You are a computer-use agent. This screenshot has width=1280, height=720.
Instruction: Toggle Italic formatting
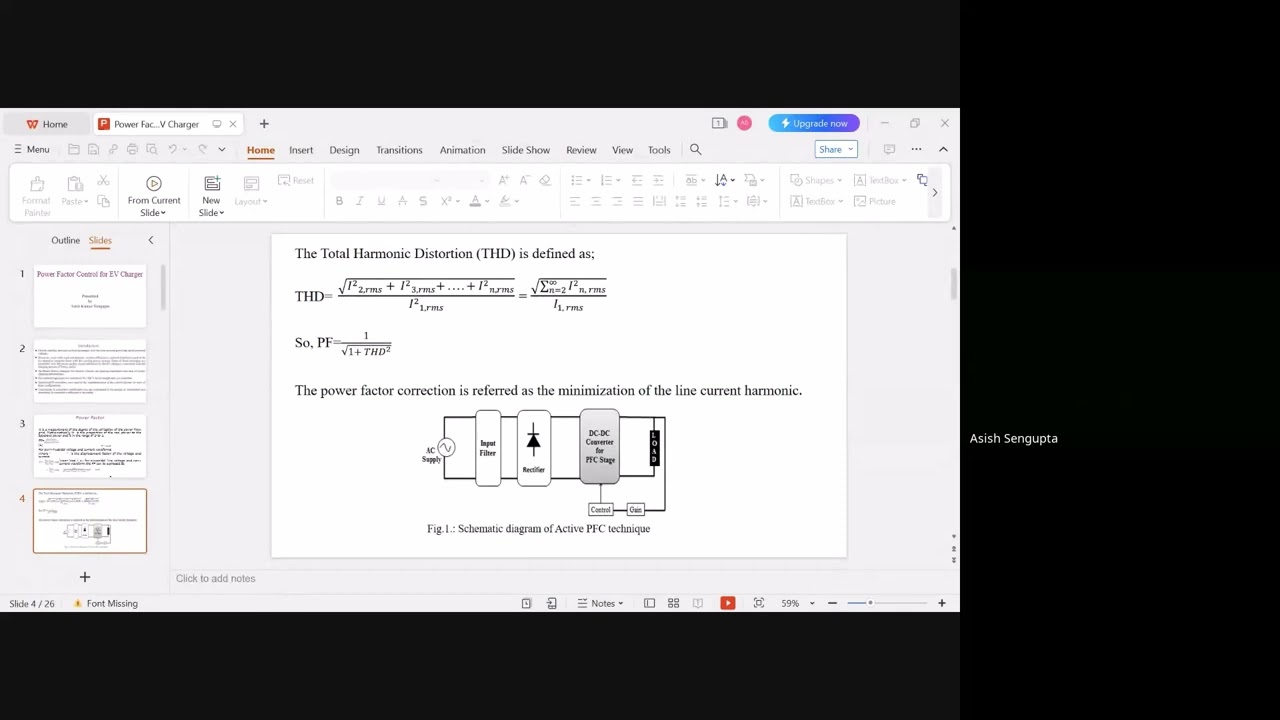pyautogui.click(x=360, y=201)
